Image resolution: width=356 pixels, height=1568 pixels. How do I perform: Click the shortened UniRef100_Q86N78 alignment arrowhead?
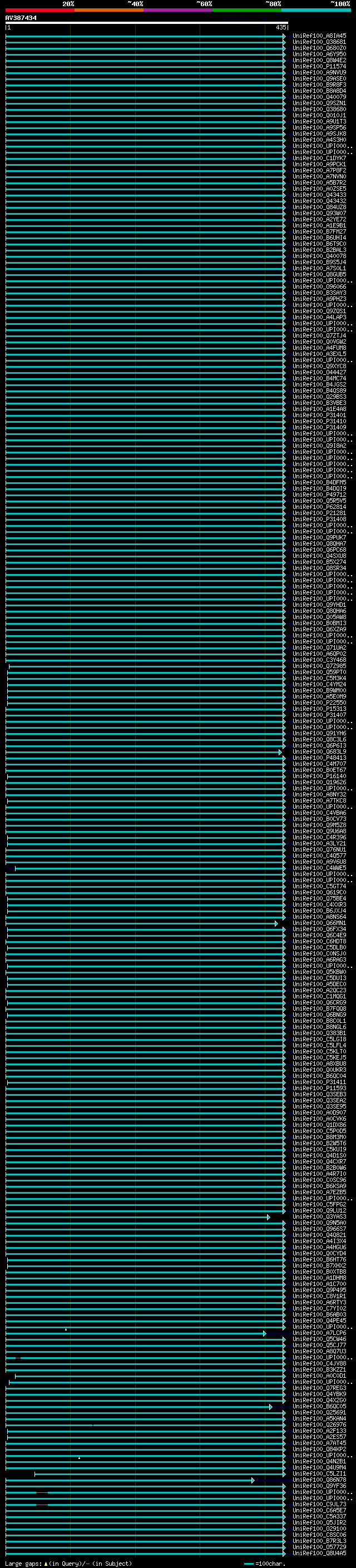tap(253, 1480)
